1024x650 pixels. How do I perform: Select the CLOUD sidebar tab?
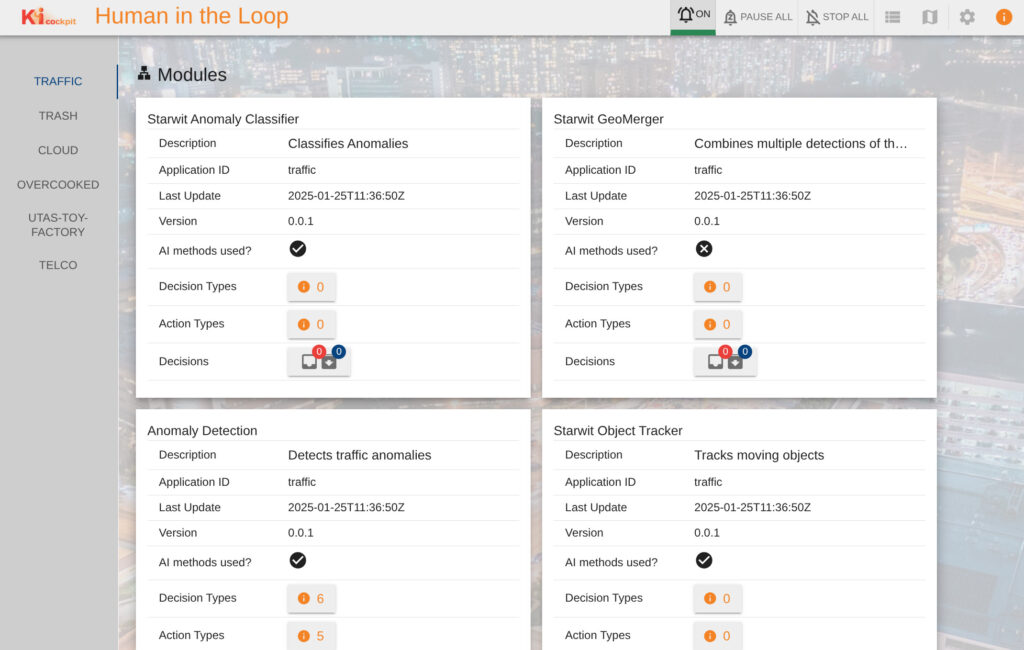point(58,150)
